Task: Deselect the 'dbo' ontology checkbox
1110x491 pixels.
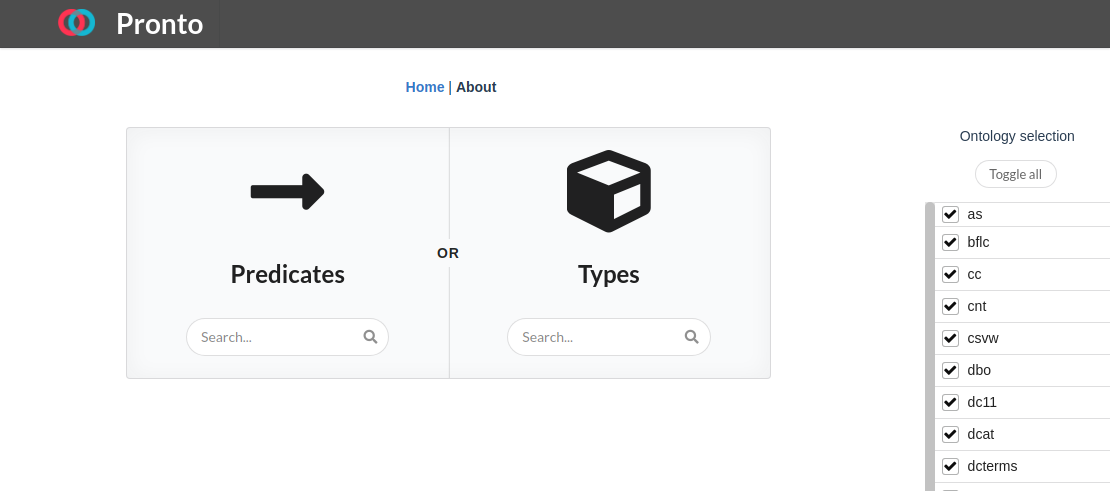Action: tap(950, 370)
